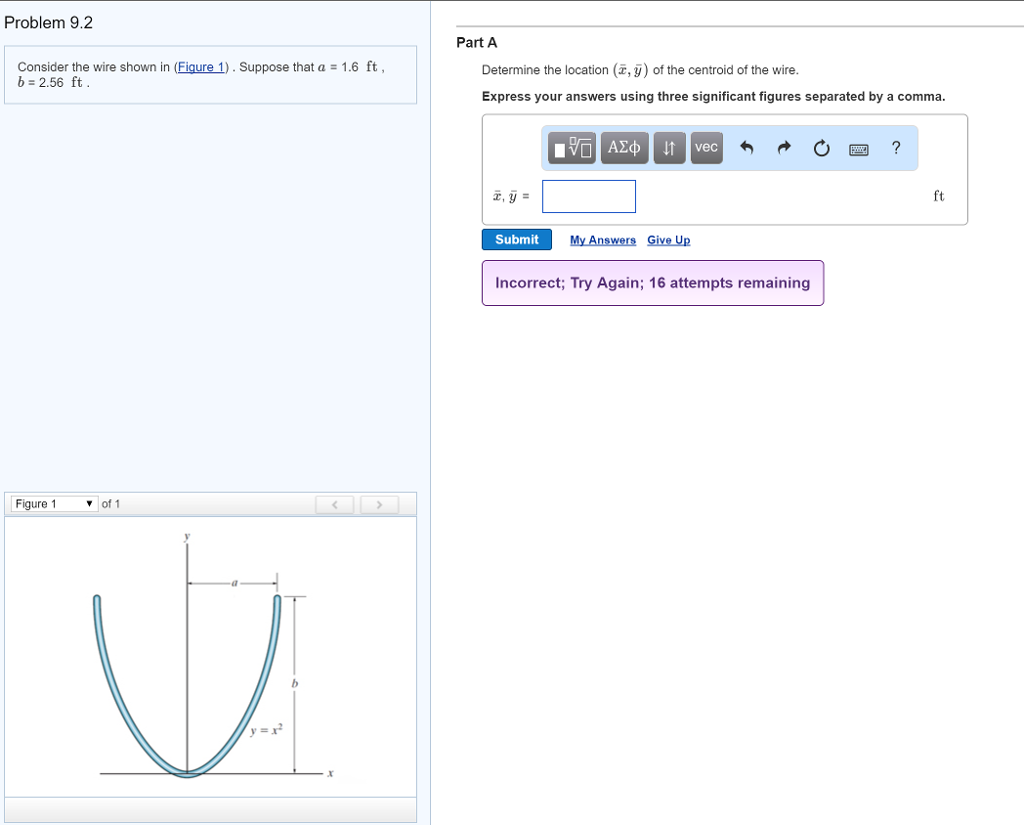1024x825 pixels.
Task: Open the My Answers link
Action: point(602,240)
